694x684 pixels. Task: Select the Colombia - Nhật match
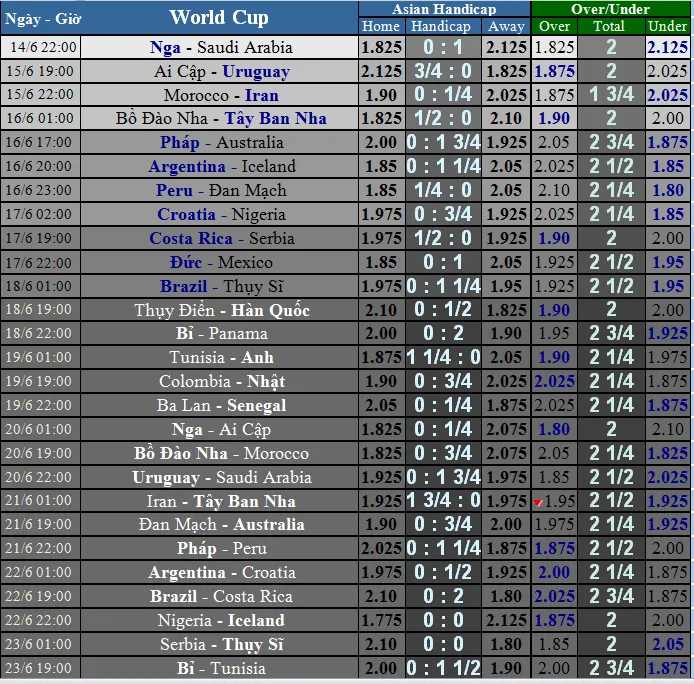[x=221, y=381]
